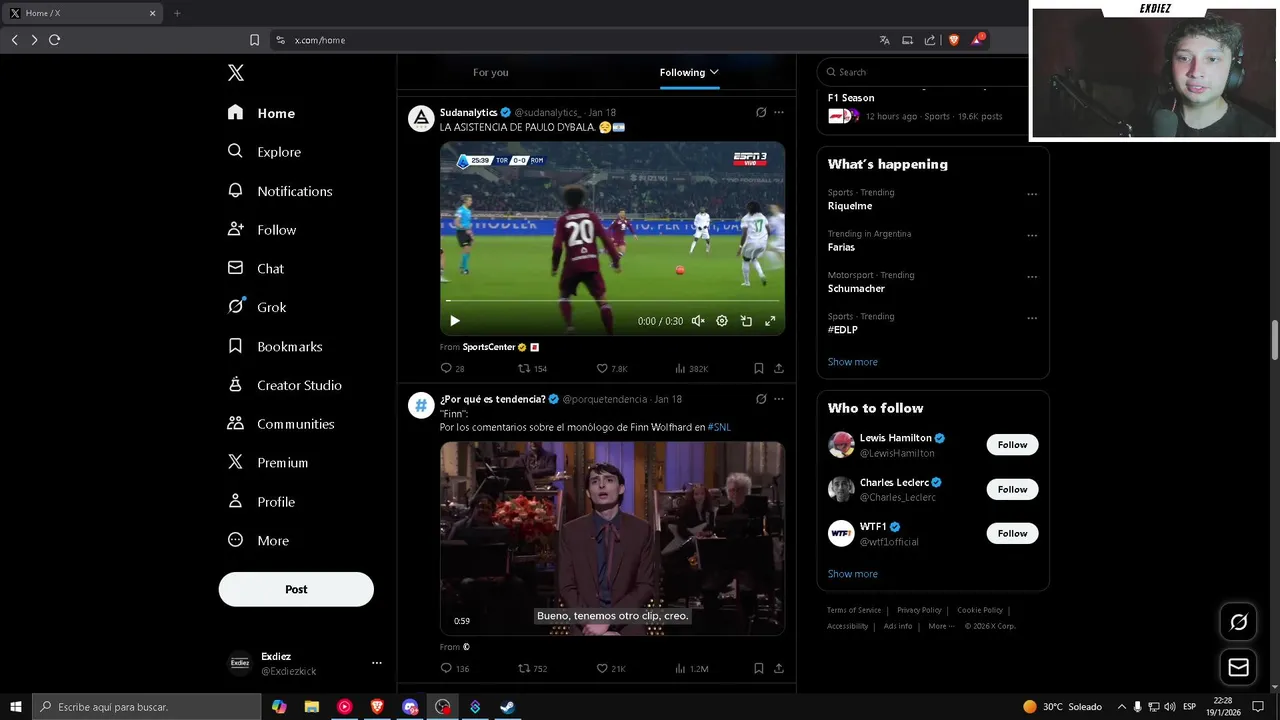Screen dimensions: 1280x720
Task: Open options for Riquelme trend
Action: tap(1032, 194)
